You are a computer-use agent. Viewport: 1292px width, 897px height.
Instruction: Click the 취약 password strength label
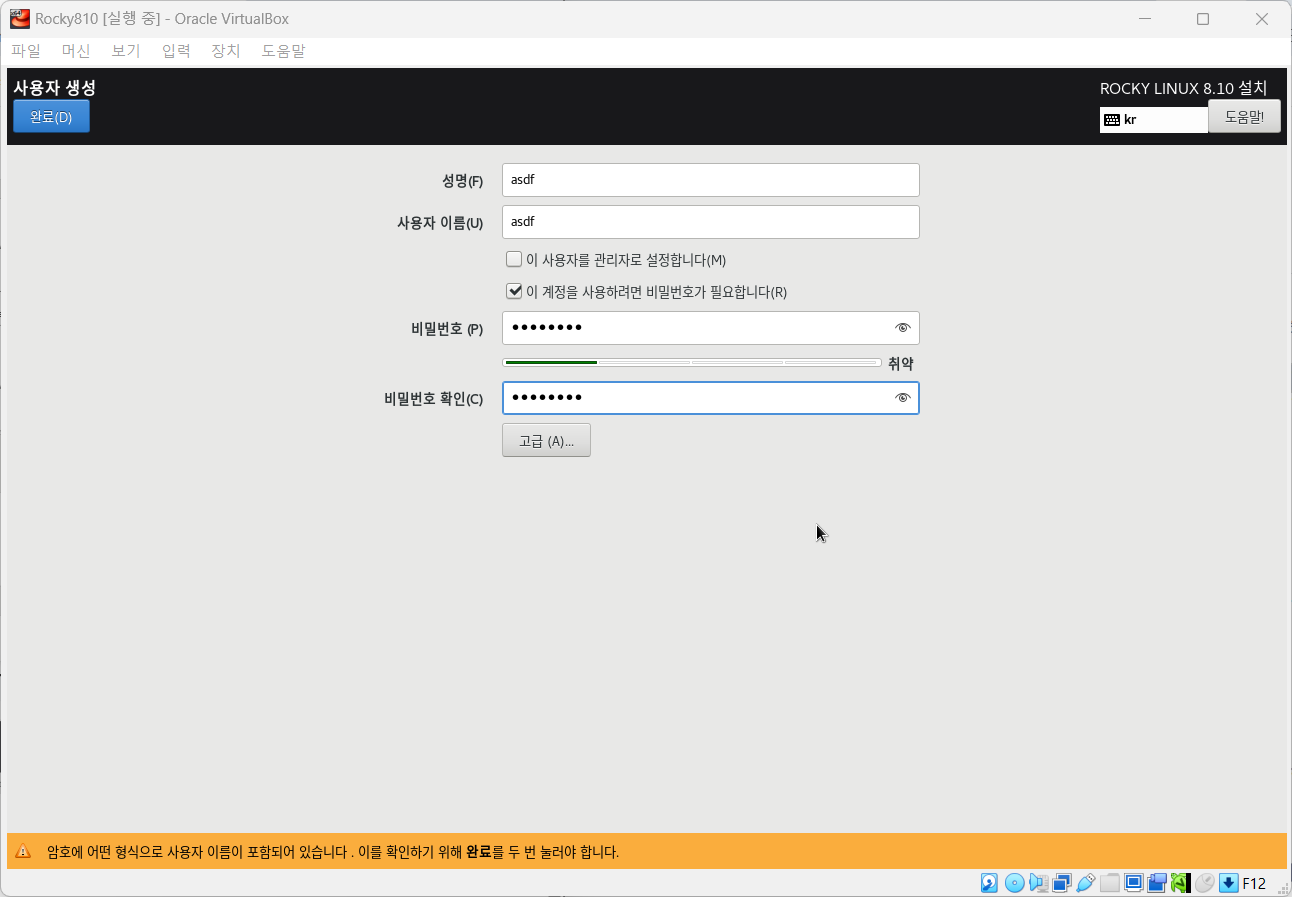pos(901,363)
